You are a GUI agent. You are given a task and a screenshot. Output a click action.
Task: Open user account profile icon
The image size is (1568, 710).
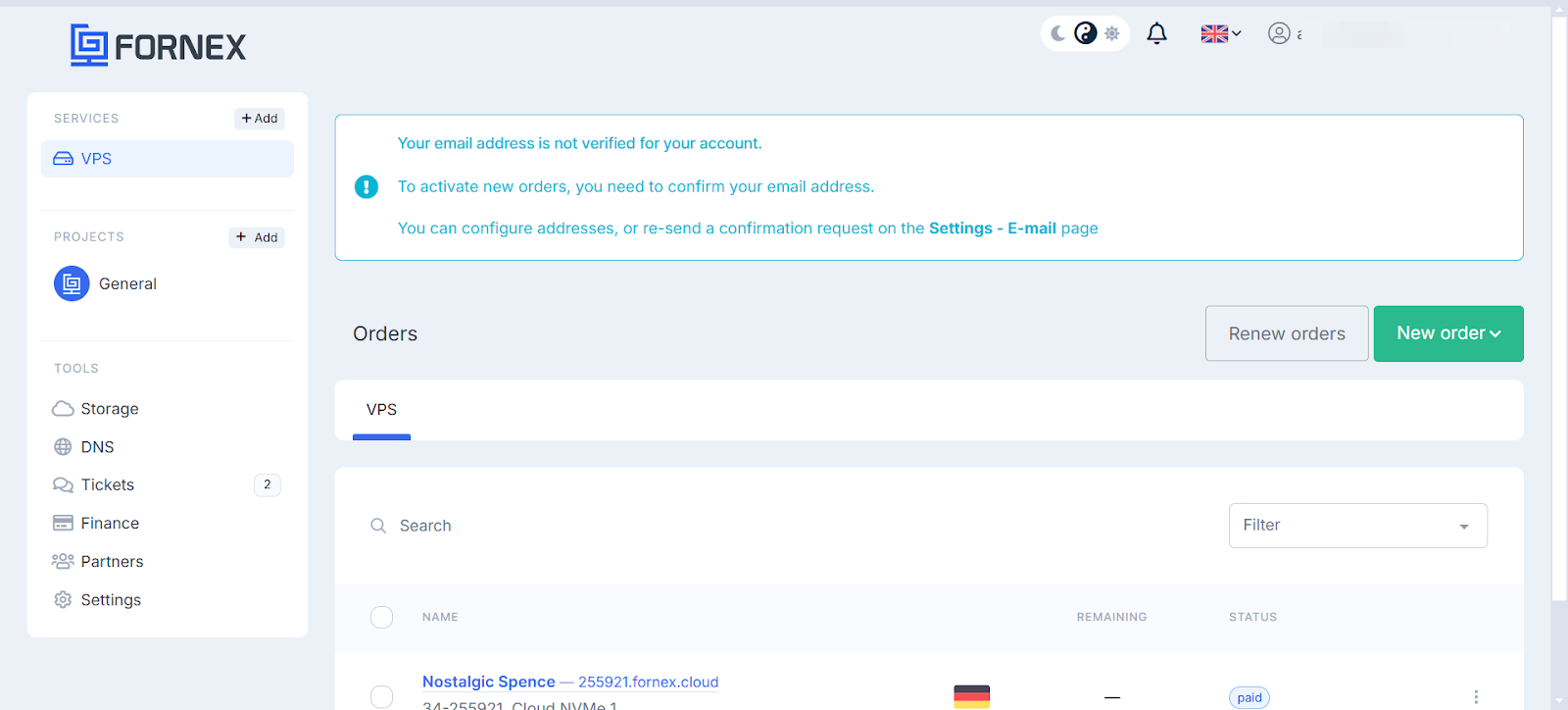[1279, 33]
